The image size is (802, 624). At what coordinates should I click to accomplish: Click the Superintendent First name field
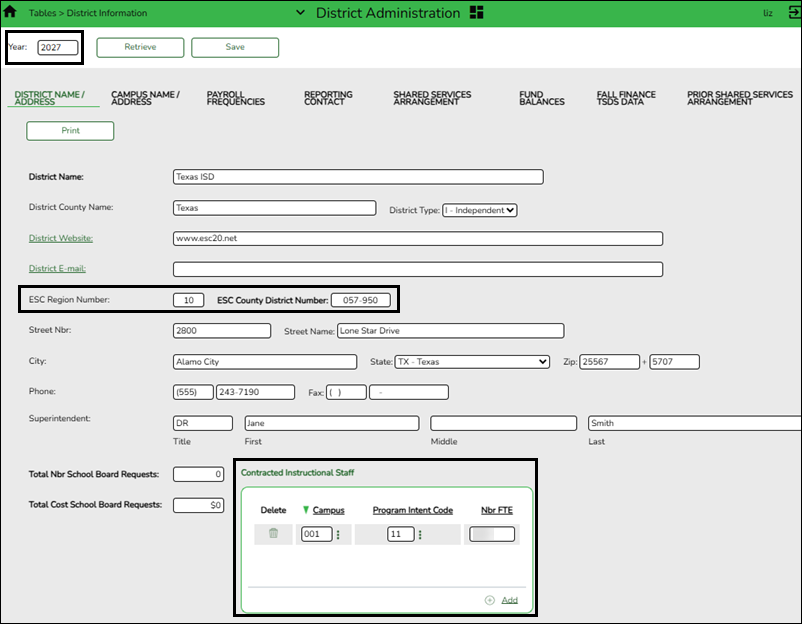[x=331, y=423]
